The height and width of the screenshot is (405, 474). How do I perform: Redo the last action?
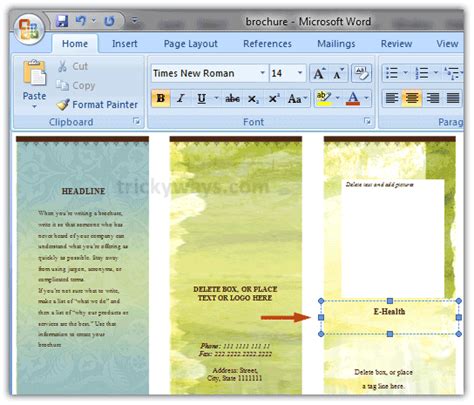click(x=109, y=21)
